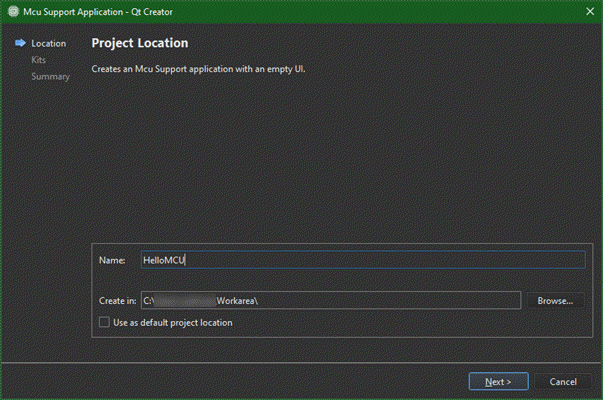Viewport: 603px width, 400px height.
Task: Click the Use as default project location text
Action: point(173,323)
